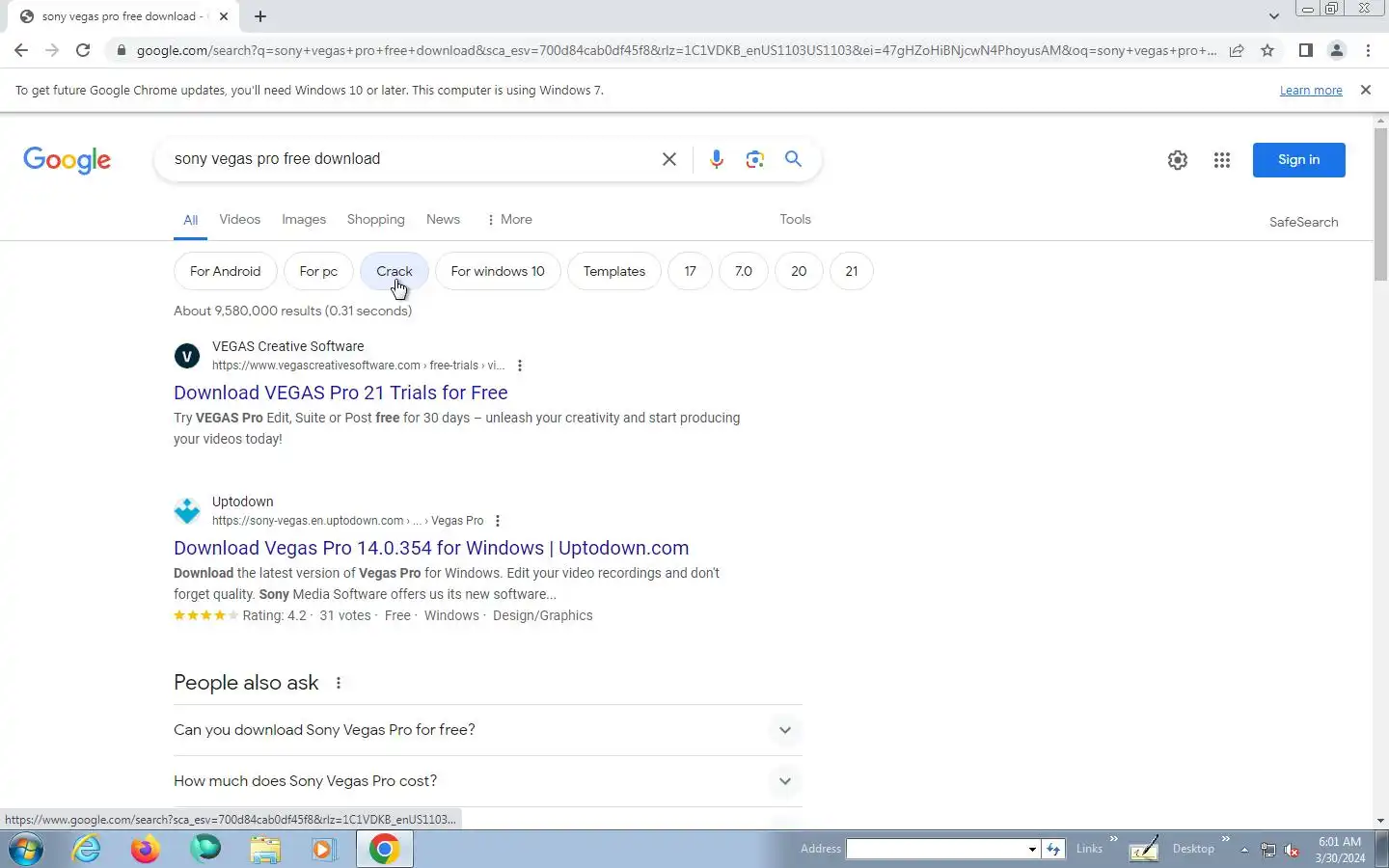Open options for the Uptodown result

[498, 521]
